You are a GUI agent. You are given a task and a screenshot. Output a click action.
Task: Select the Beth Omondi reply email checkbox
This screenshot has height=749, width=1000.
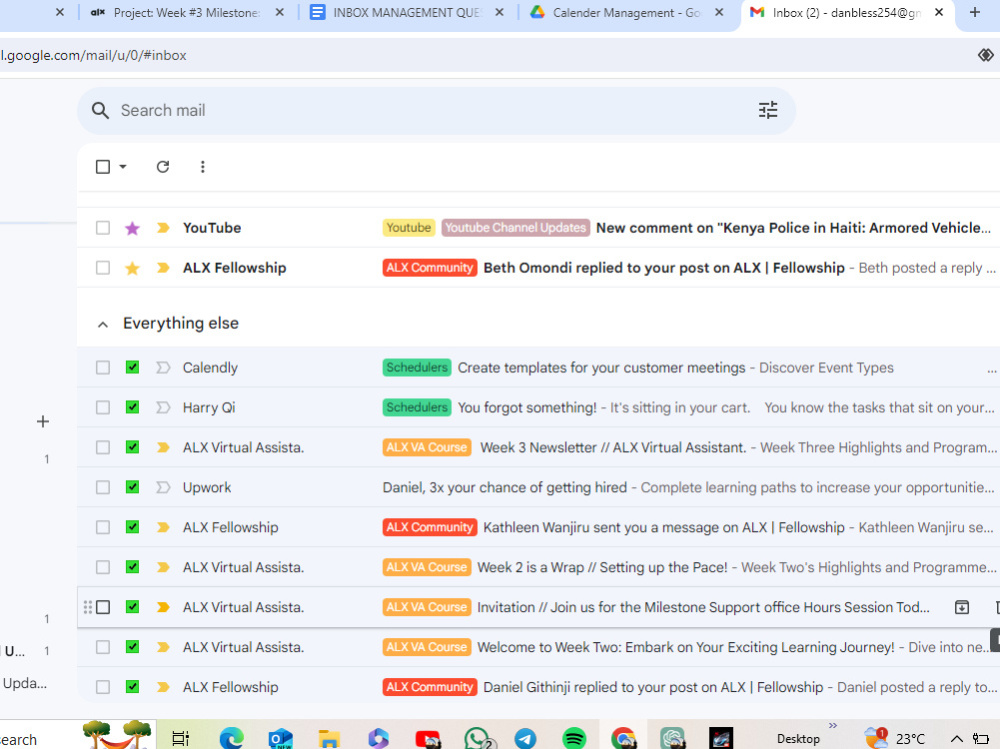click(x=103, y=268)
